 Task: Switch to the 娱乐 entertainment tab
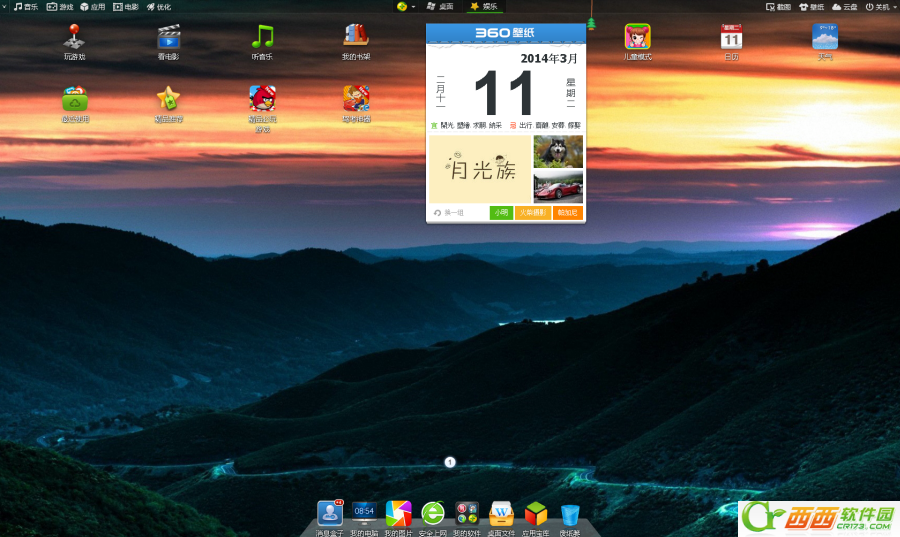click(484, 6)
